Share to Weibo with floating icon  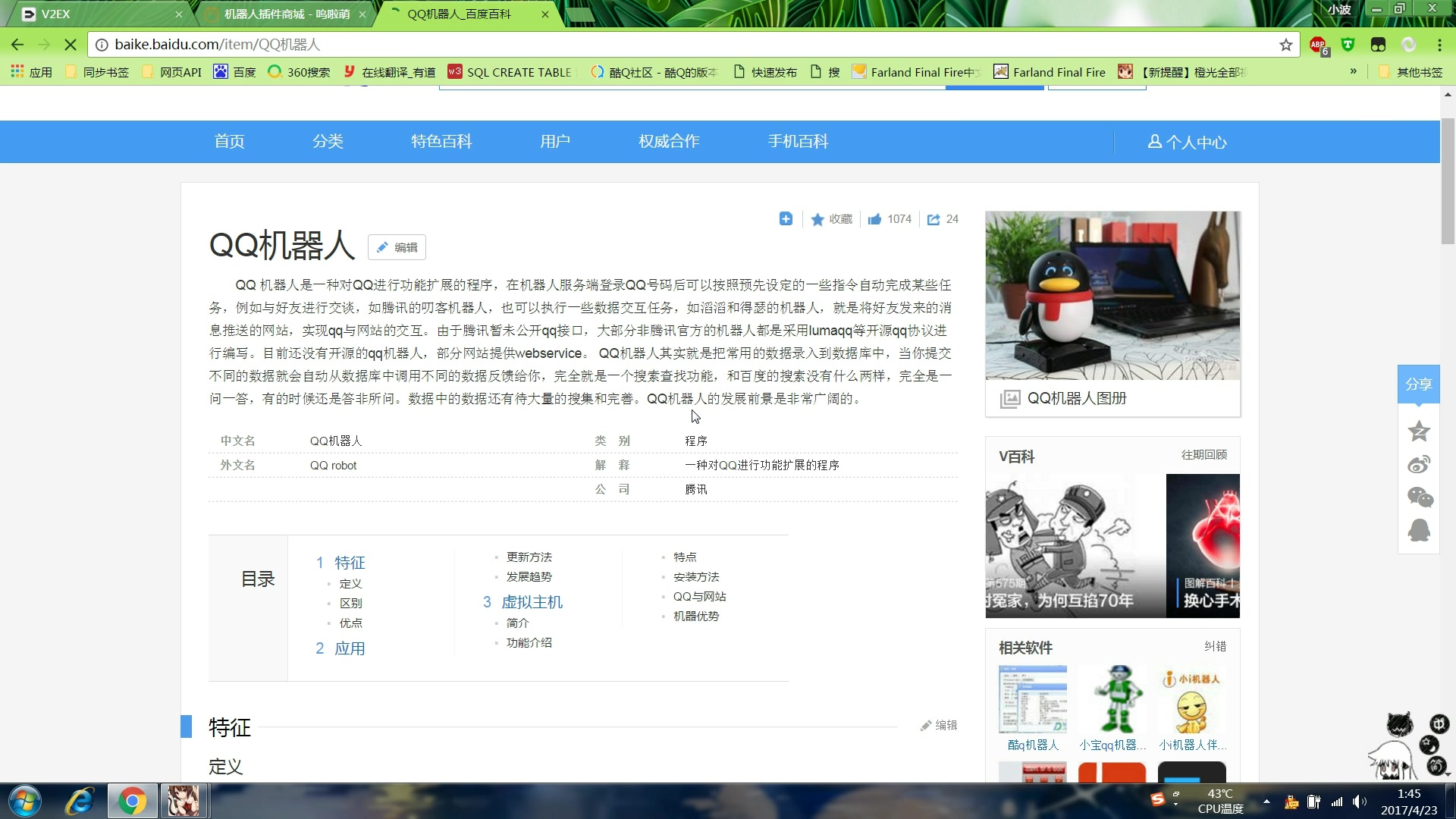[1419, 464]
